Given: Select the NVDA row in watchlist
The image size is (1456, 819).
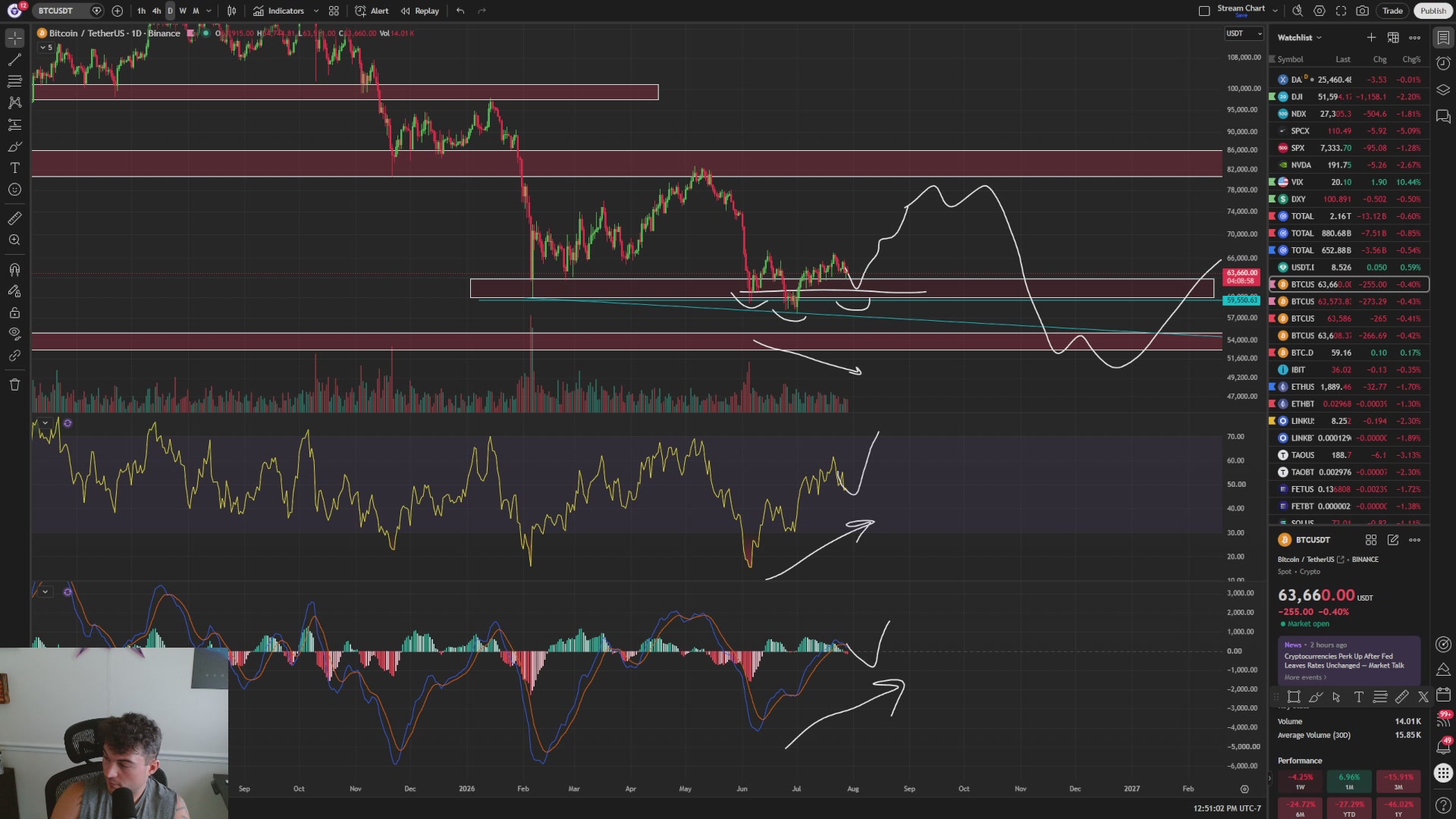Looking at the screenshot, I should tap(1349, 165).
